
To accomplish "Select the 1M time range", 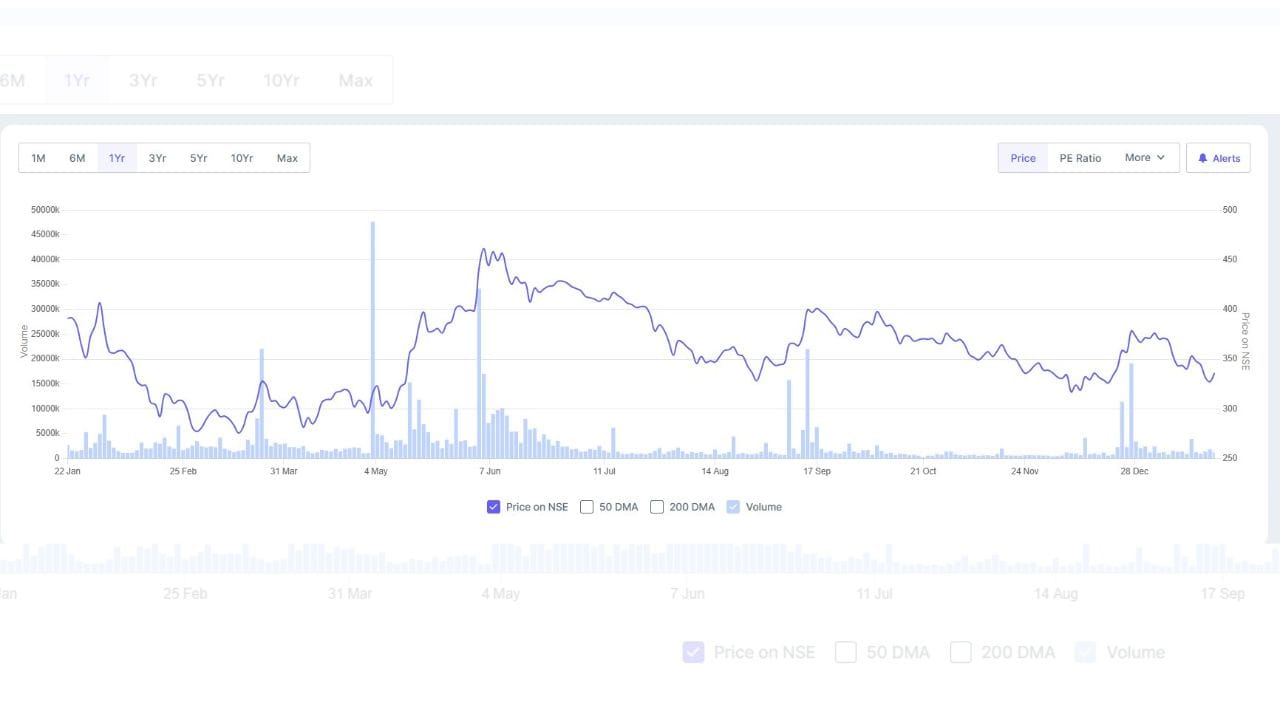I will (38, 158).
